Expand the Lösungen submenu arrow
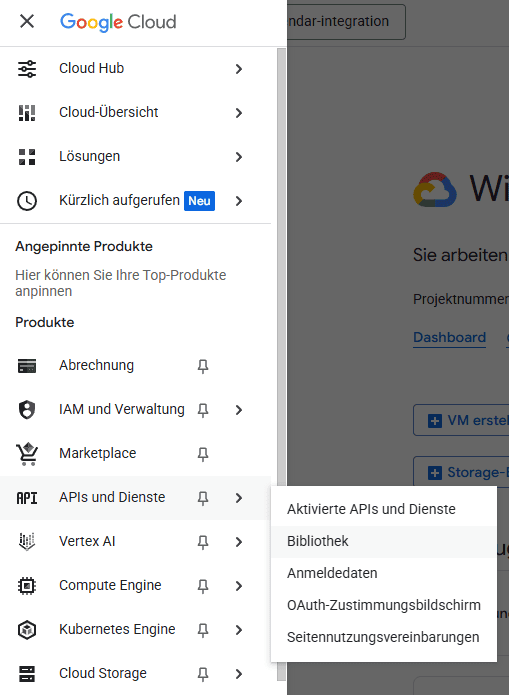This screenshot has height=695, width=509. [x=239, y=157]
